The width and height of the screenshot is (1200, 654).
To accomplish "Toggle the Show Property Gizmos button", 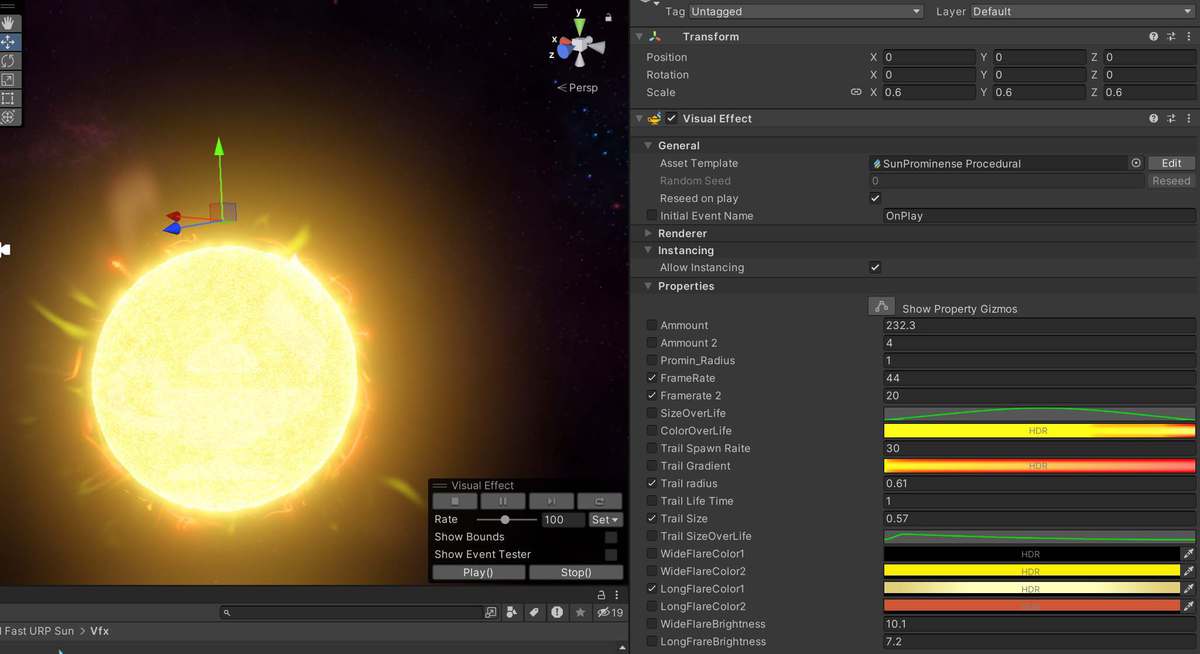I will (x=881, y=307).
